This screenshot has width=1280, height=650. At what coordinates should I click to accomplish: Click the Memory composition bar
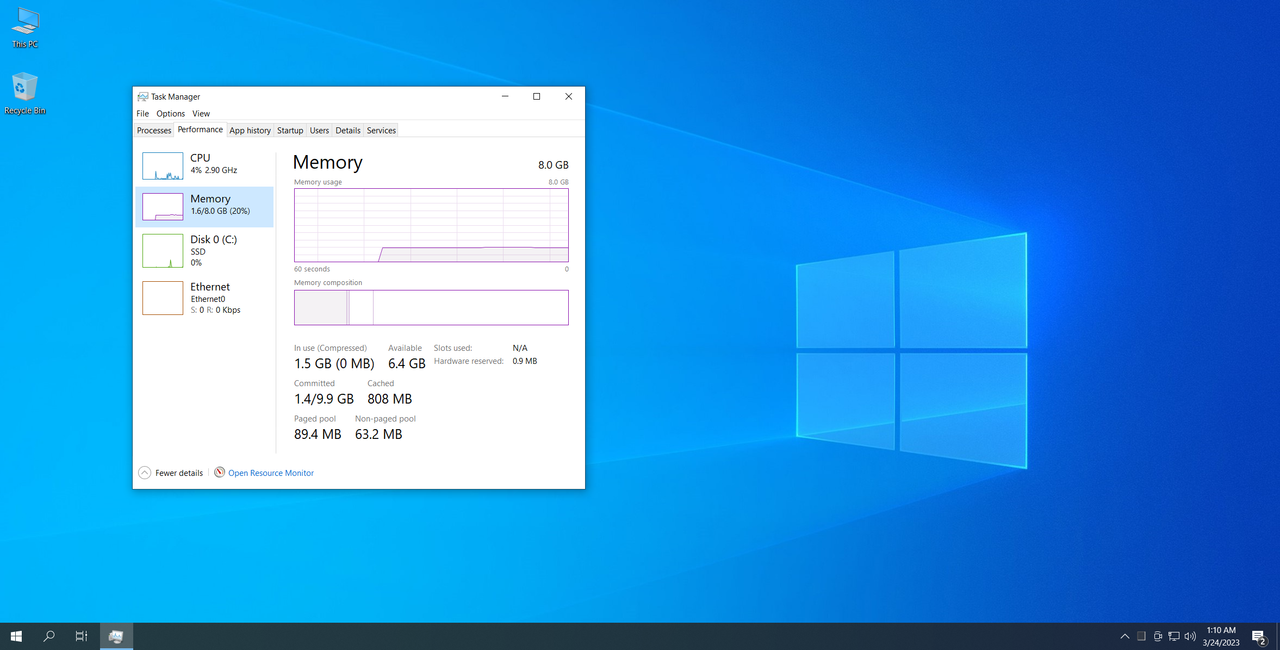pyautogui.click(x=431, y=308)
